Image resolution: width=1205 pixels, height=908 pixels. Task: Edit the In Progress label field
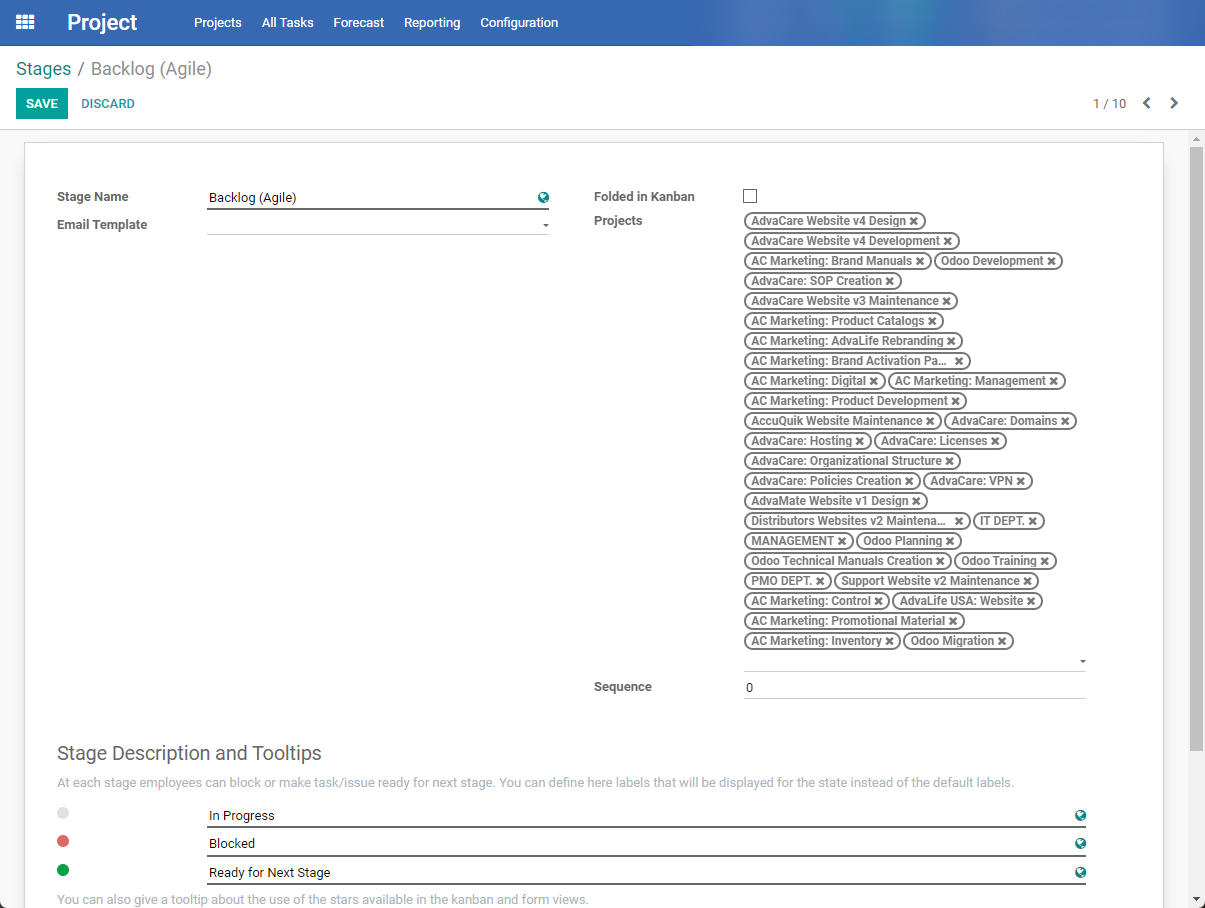pyautogui.click(x=646, y=816)
